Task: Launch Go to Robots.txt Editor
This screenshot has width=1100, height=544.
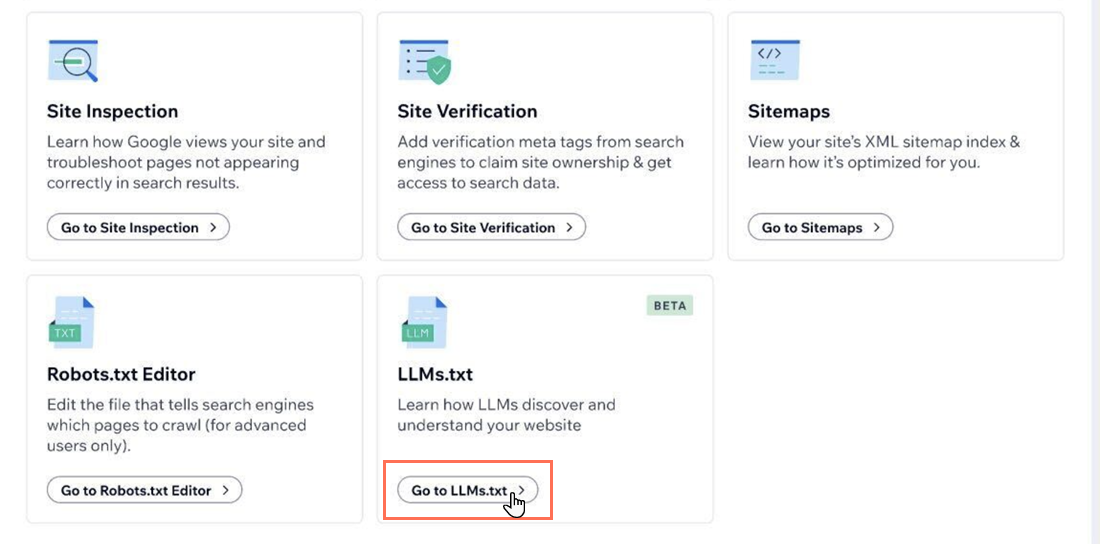Action: tap(144, 490)
